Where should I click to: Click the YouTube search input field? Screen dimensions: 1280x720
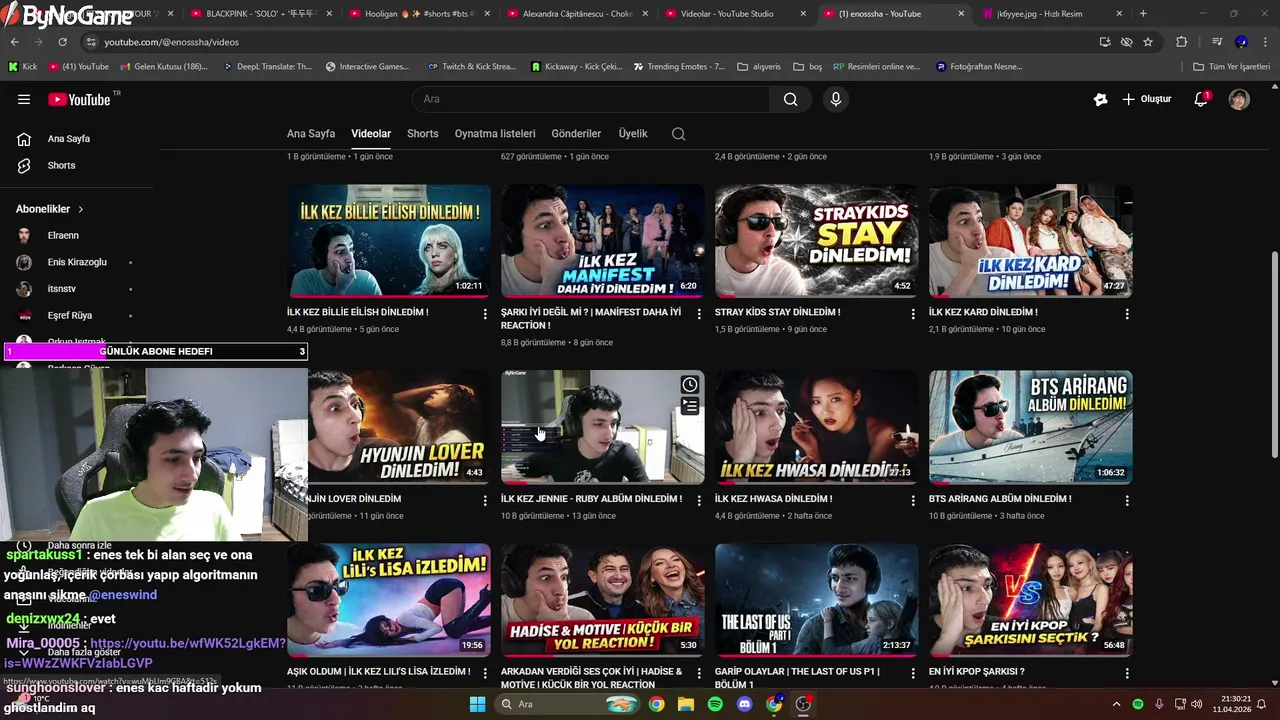pos(590,99)
